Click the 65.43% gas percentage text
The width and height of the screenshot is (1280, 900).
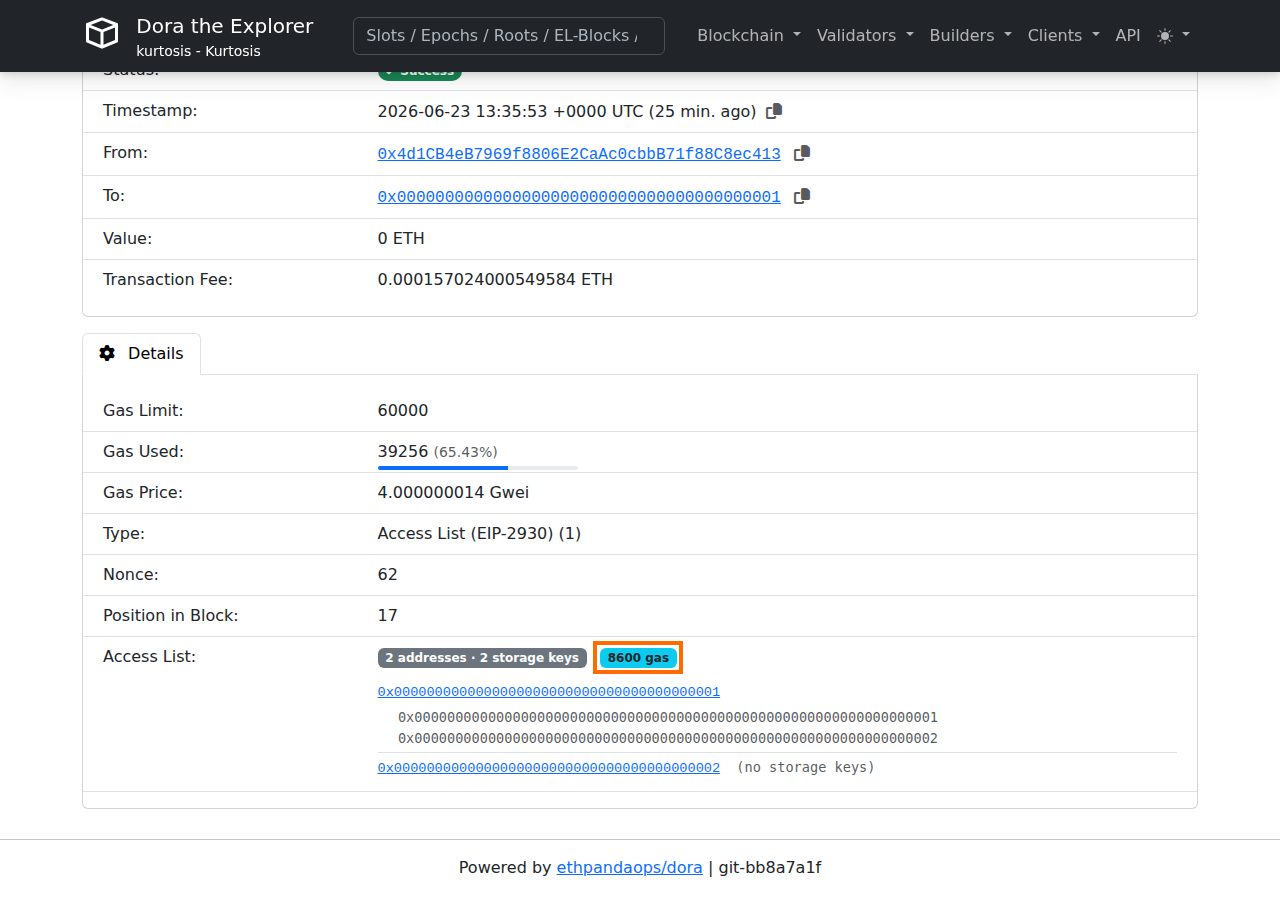[465, 452]
